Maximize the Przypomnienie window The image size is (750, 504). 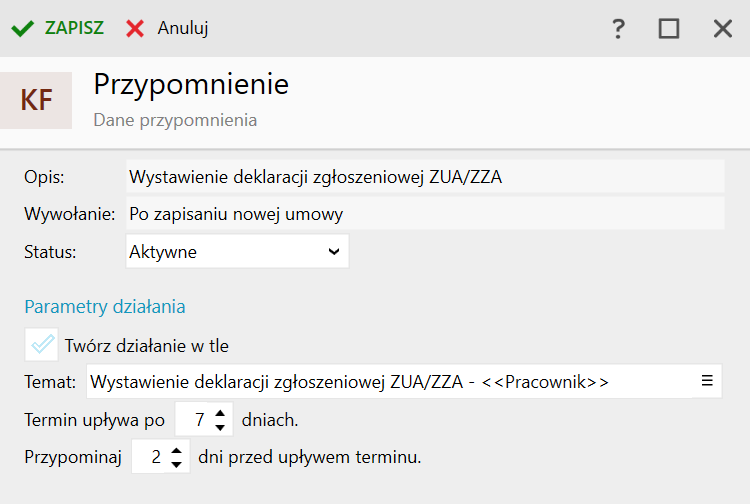pyautogui.click(x=669, y=29)
